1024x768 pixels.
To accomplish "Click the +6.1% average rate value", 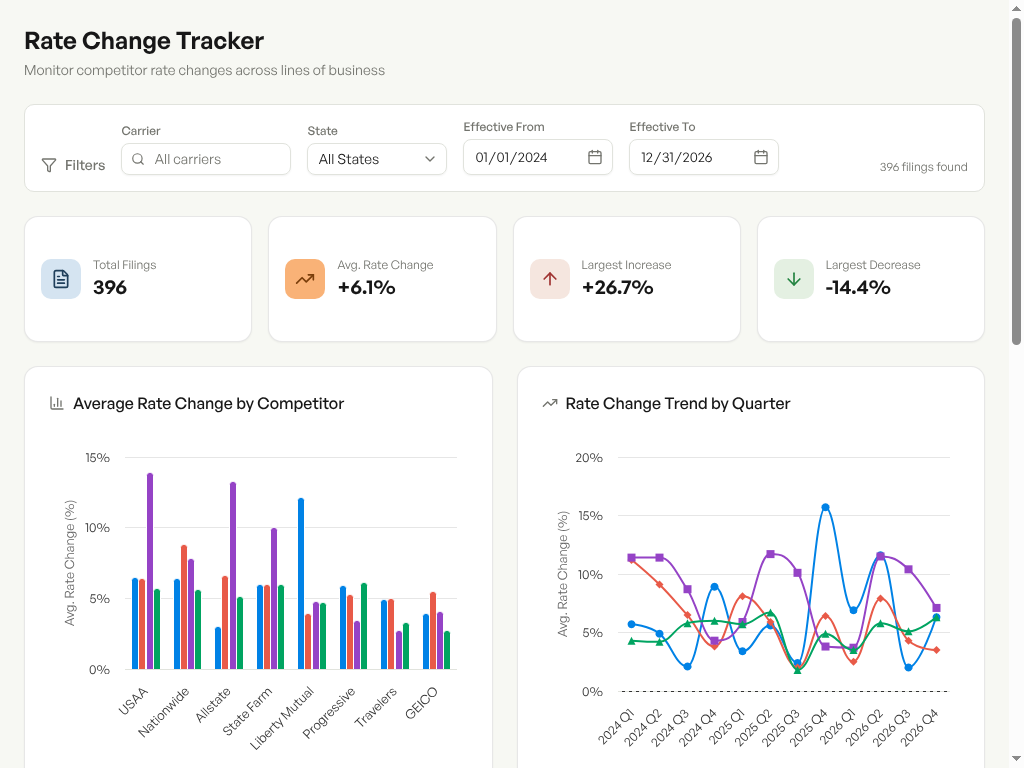I will 366,287.
